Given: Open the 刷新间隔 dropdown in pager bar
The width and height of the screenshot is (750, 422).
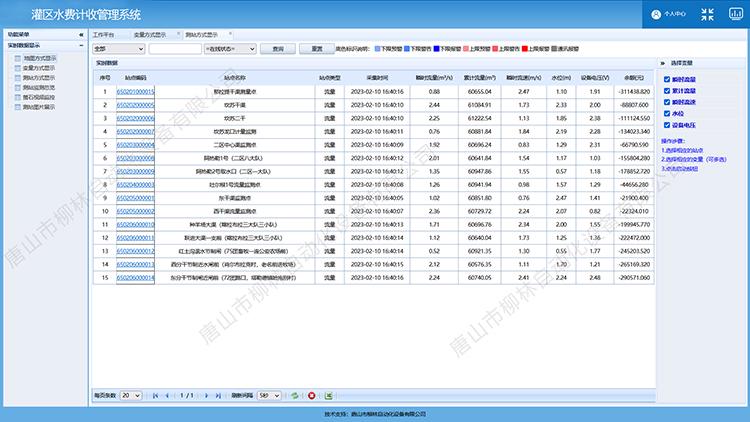Looking at the screenshot, I should (269, 396).
